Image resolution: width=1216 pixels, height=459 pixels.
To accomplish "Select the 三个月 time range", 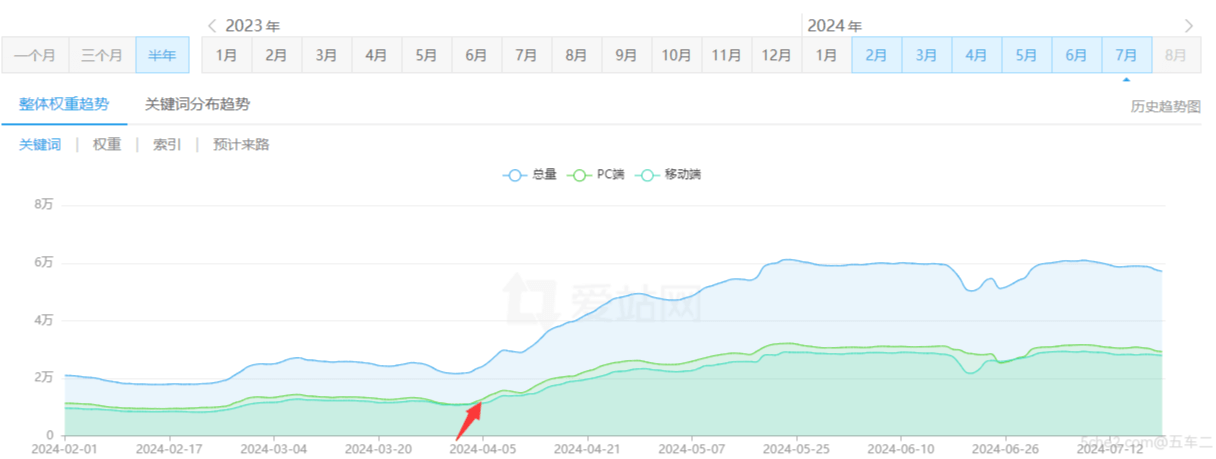I will [x=102, y=55].
